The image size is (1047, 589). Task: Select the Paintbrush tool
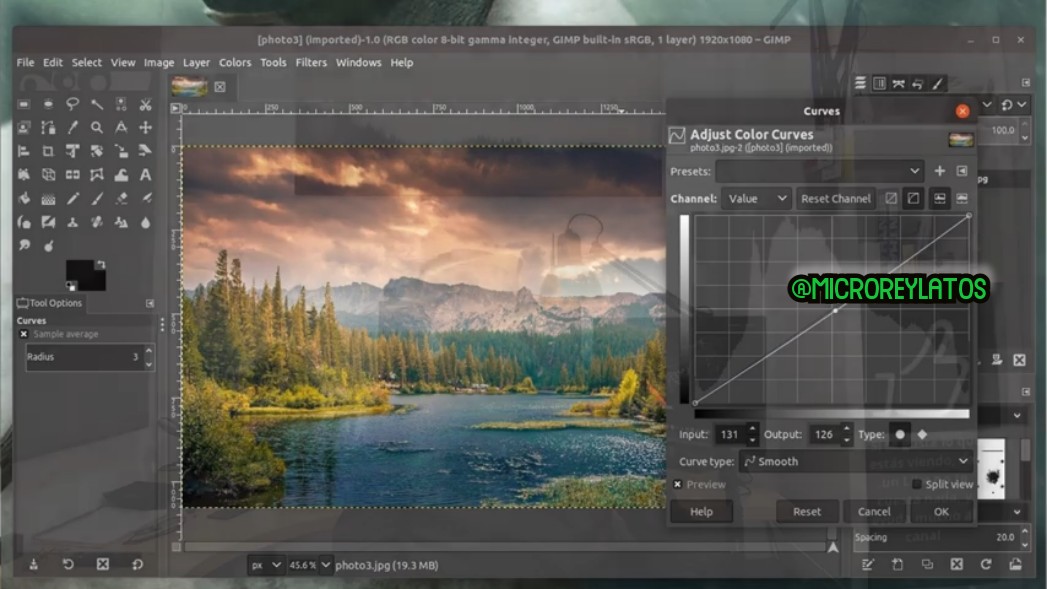(97, 198)
